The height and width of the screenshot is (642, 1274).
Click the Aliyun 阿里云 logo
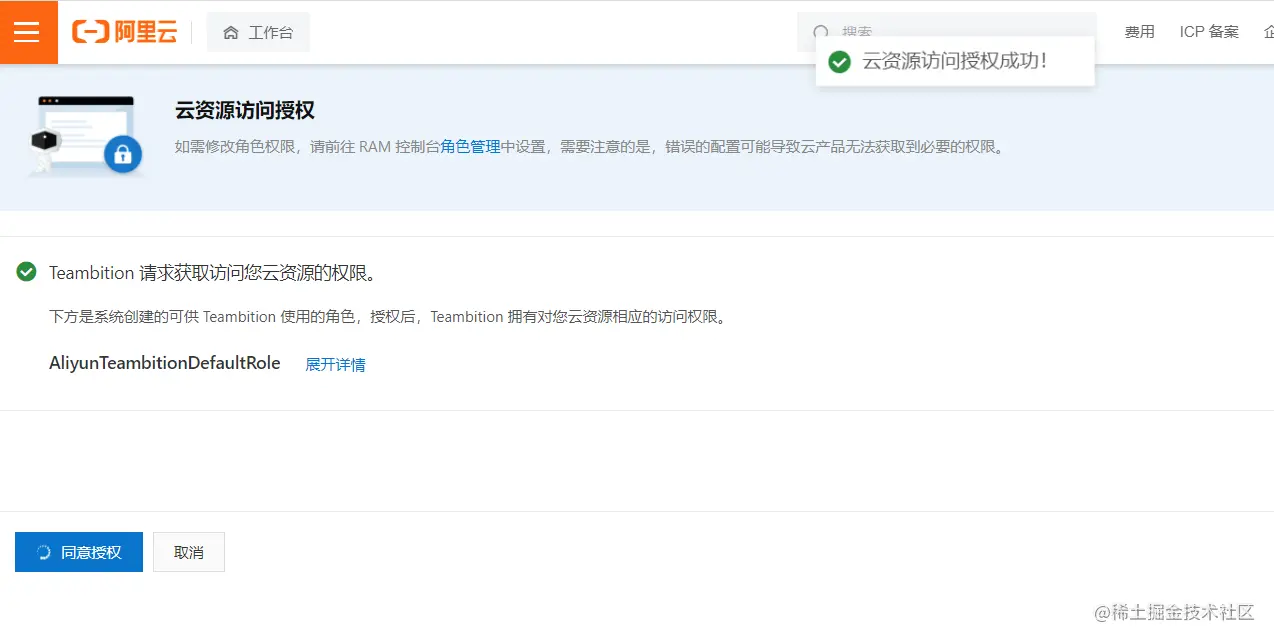point(124,32)
